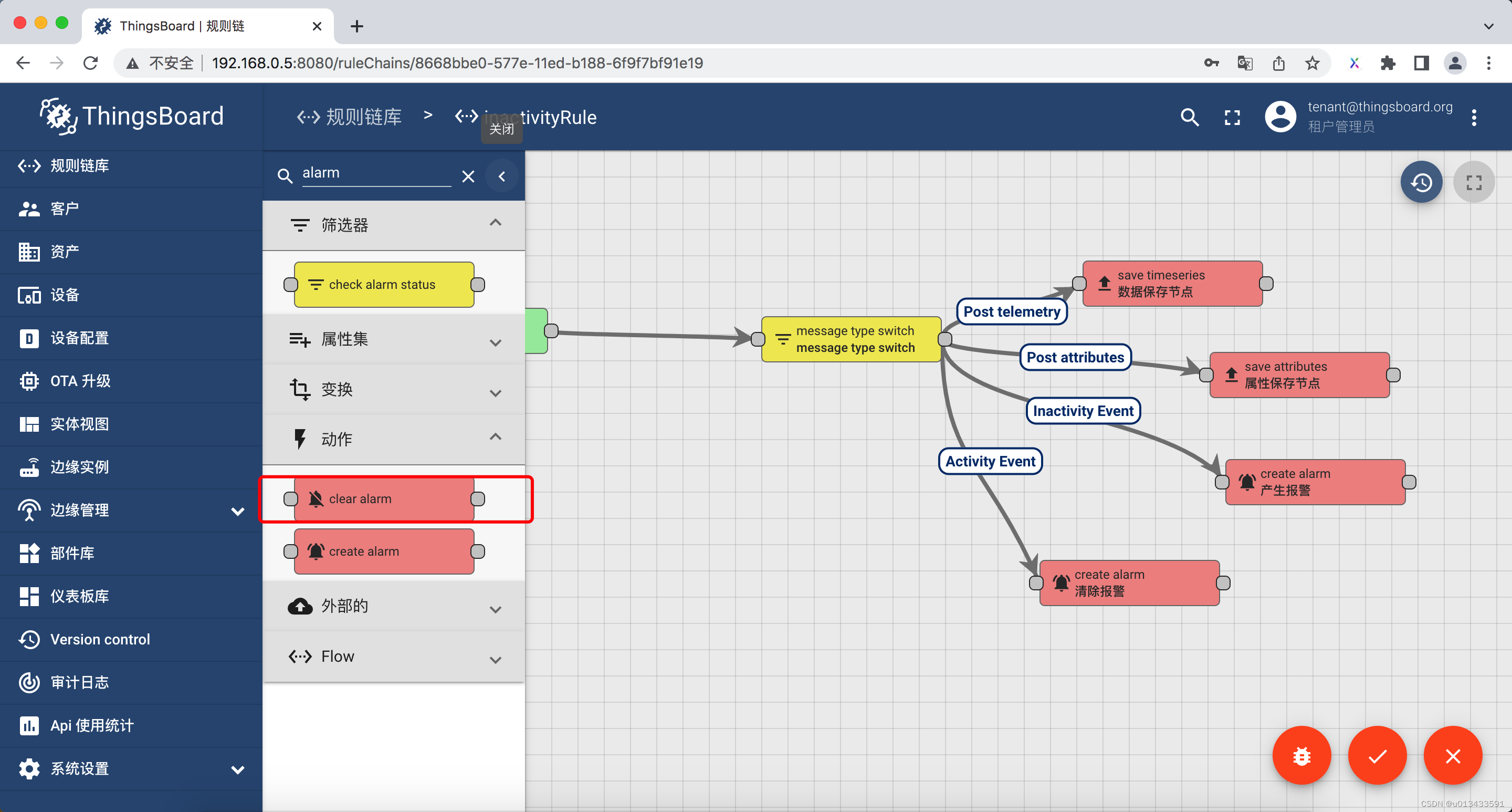Apply changes with the checkmark button

(x=1378, y=756)
